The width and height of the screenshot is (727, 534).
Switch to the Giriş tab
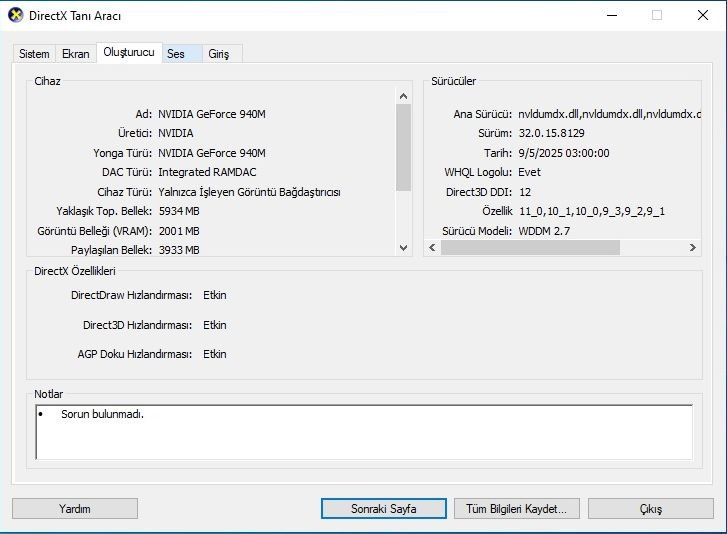pyautogui.click(x=218, y=54)
